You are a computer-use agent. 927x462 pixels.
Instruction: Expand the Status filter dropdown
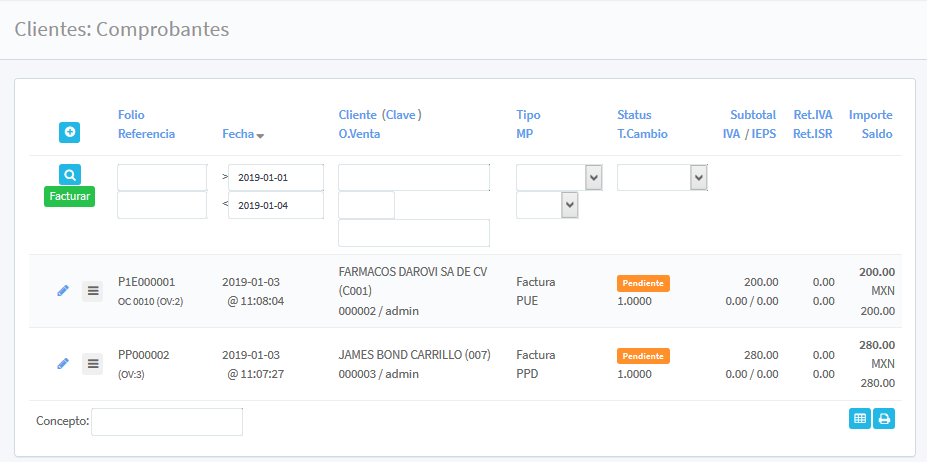662,178
